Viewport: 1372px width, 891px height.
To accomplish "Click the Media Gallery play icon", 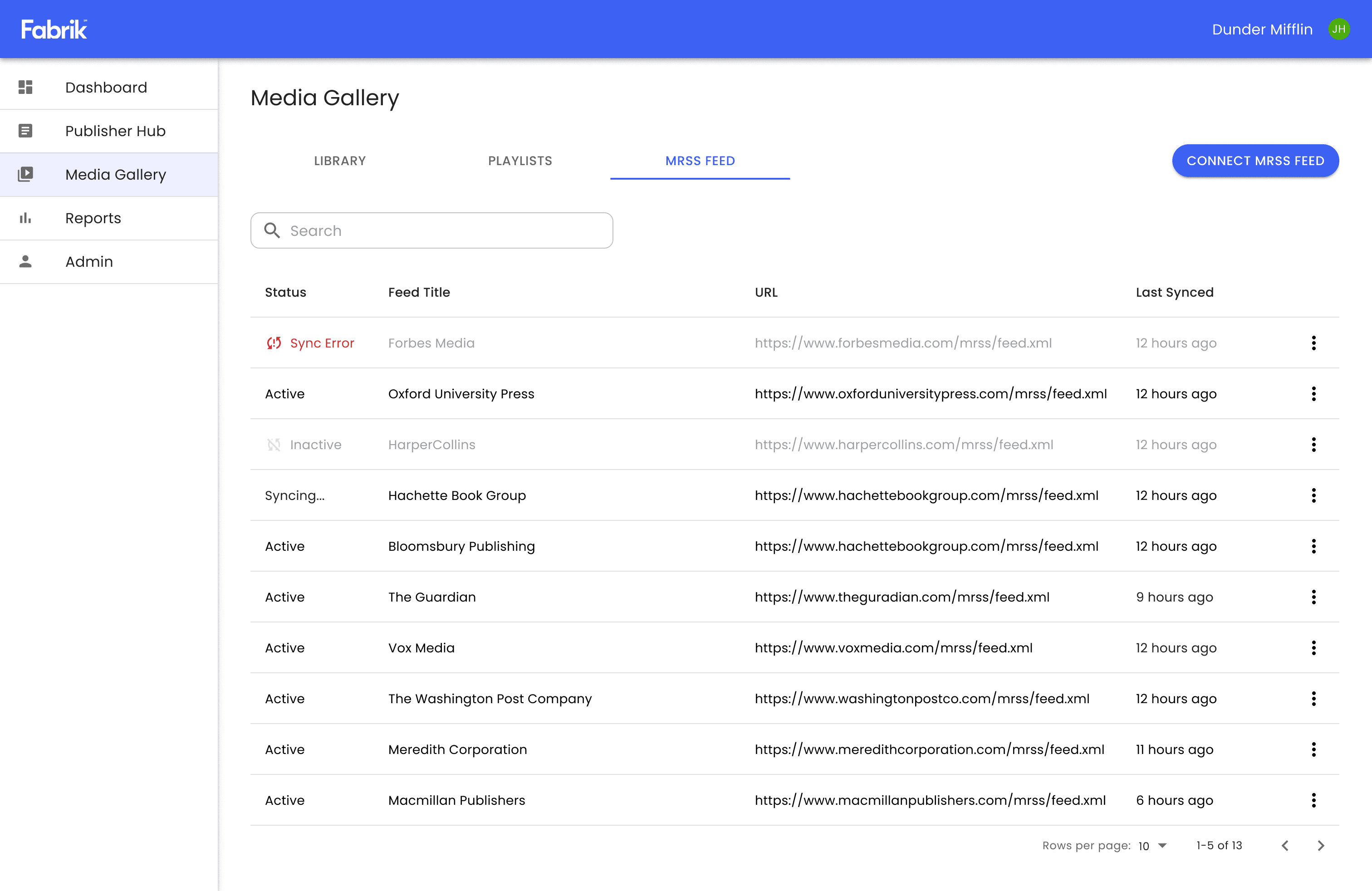I will point(25,174).
